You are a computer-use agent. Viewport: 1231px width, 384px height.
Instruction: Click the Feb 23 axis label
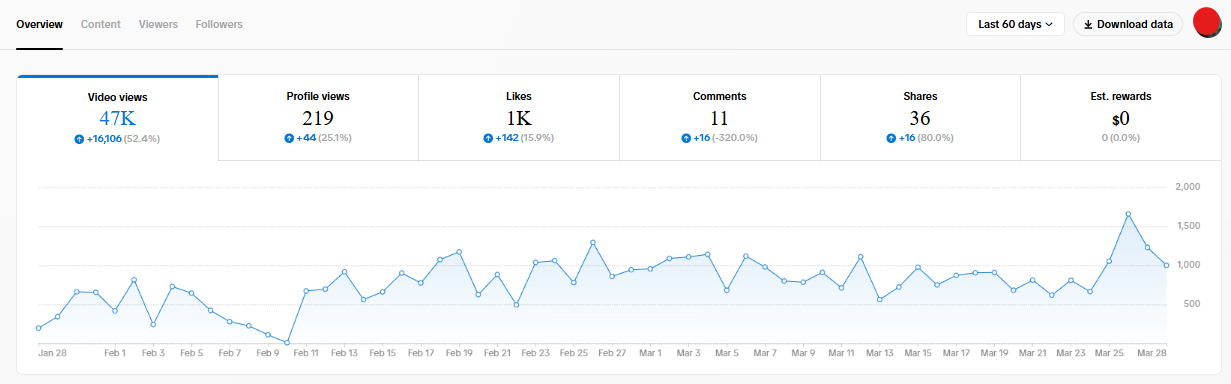(536, 353)
